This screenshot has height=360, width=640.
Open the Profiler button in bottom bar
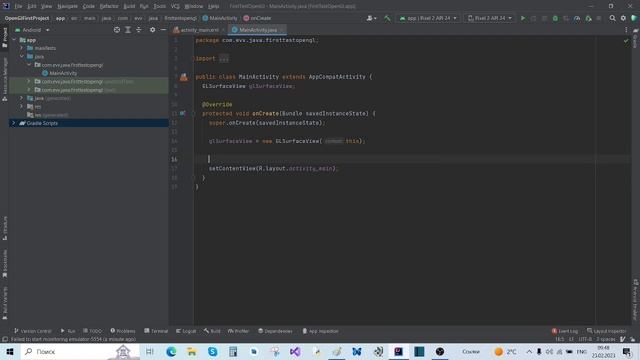point(238,331)
